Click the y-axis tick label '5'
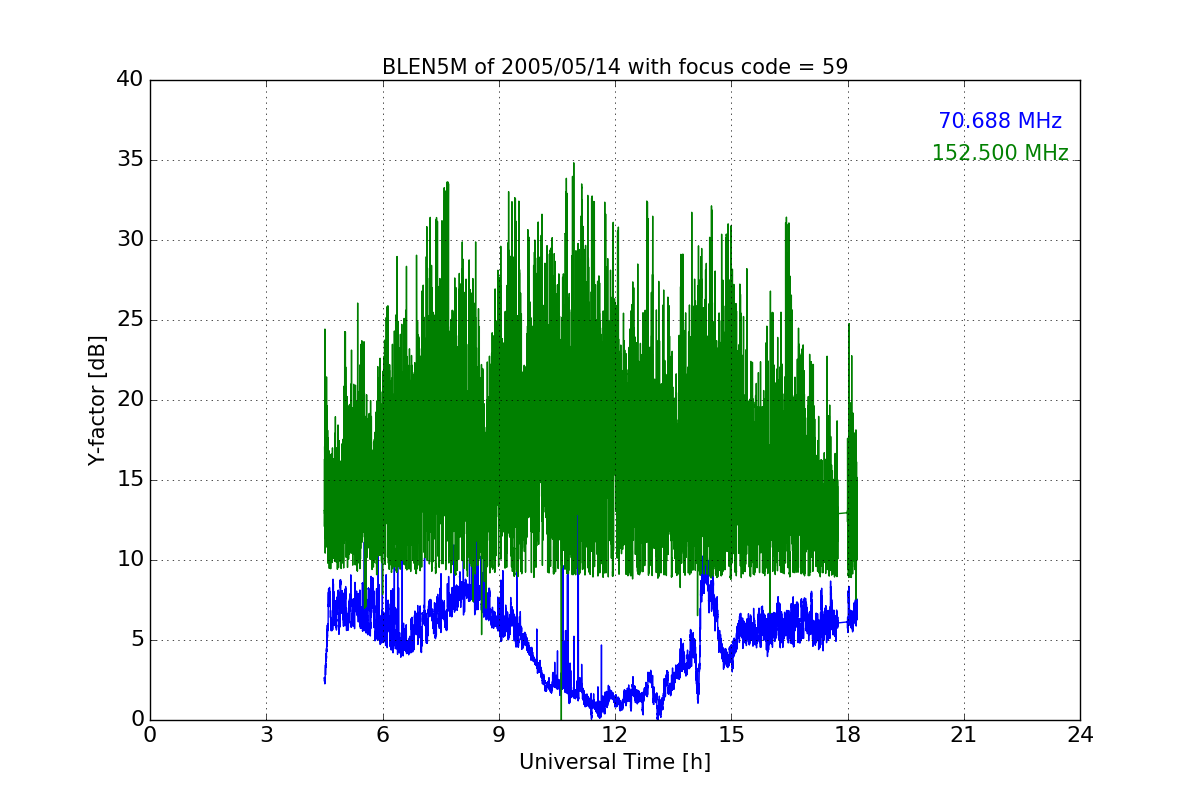 (x=137, y=640)
